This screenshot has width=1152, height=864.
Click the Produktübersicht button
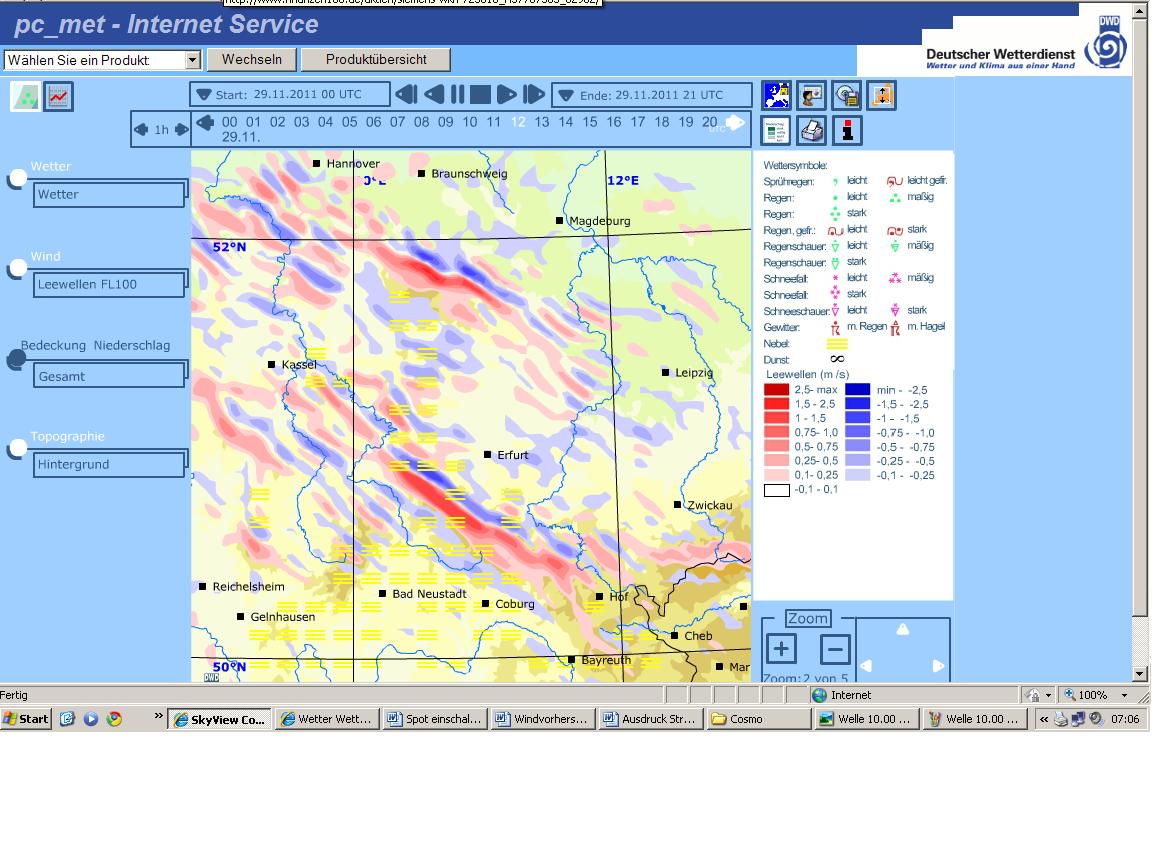376,60
